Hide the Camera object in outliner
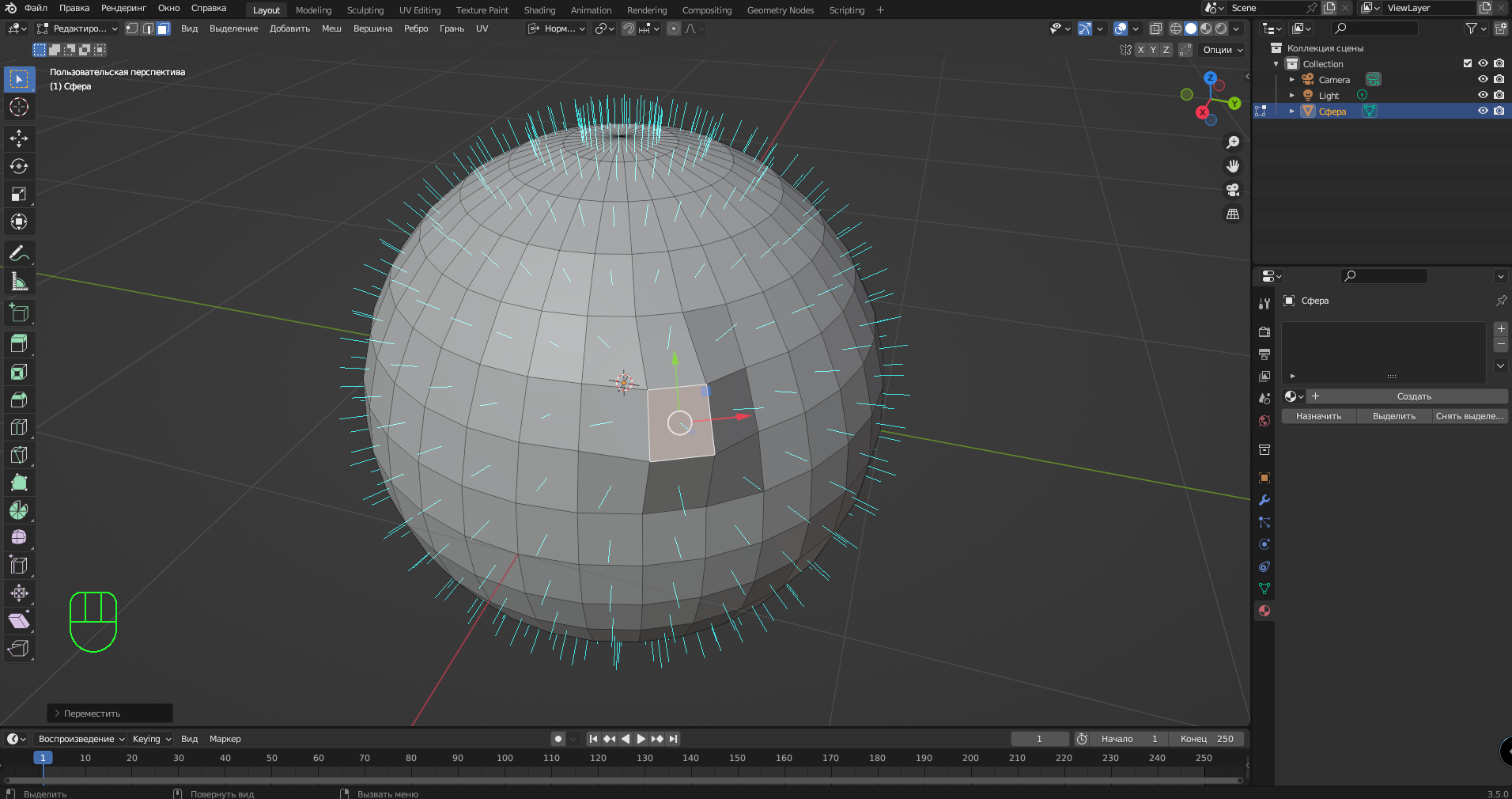 [1483, 79]
